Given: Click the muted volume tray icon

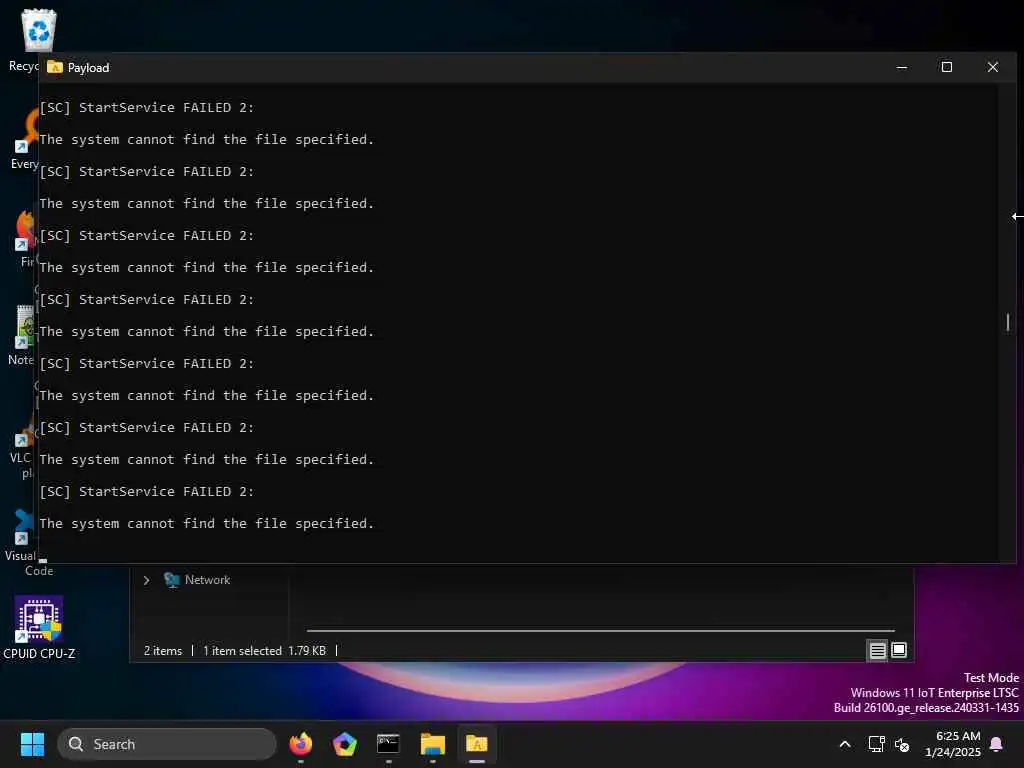Looking at the screenshot, I should tap(902, 744).
